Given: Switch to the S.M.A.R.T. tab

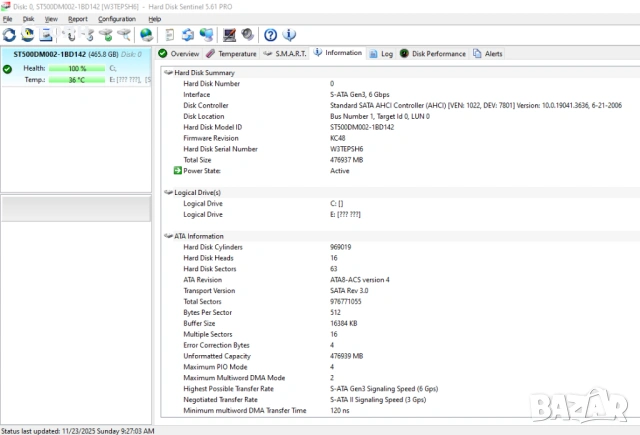Looking at the screenshot, I should [x=287, y=54].
